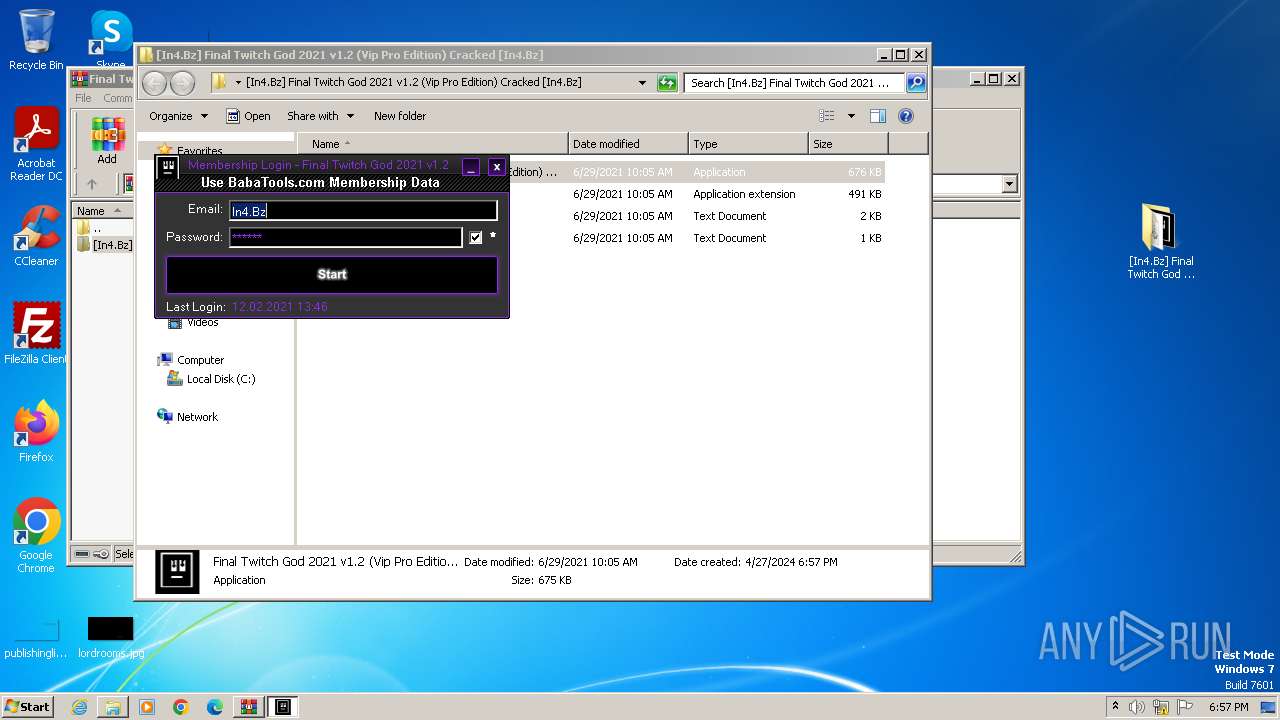Click the Explorer search box
The height and width of the screenshot is (720, 1280).
(795, 83)
